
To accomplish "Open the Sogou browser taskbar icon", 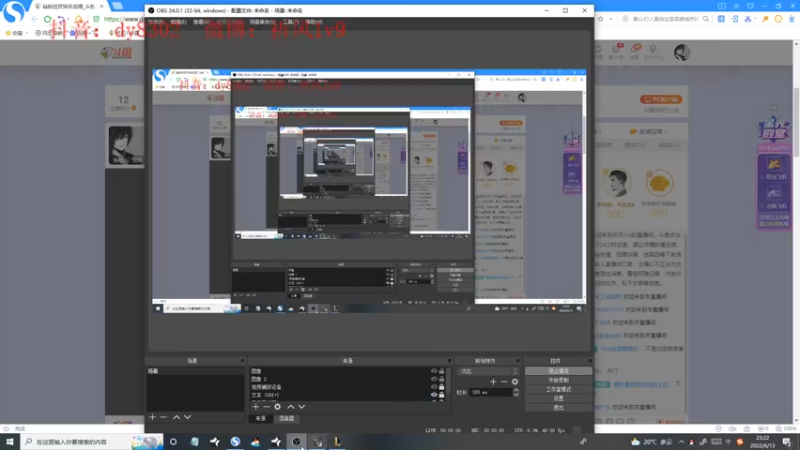I will (x=235, y=441).
